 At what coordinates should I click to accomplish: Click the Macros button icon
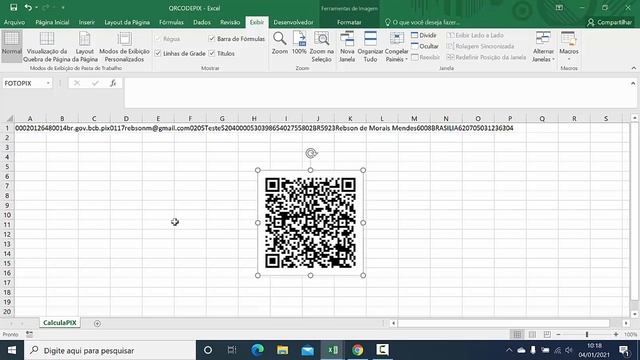[x=569, y=38]
